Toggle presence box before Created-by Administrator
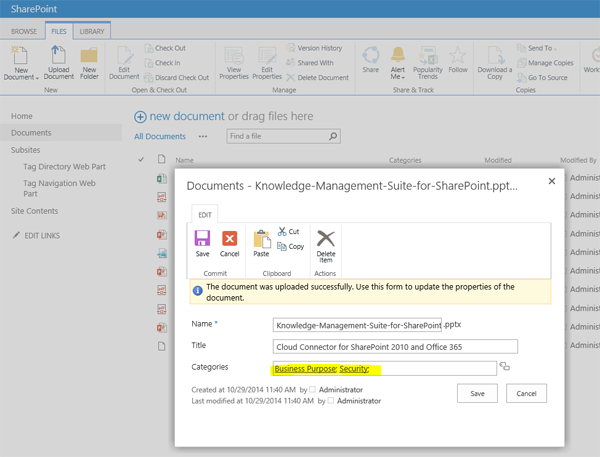The image size is (600, 457). point(312,389)
